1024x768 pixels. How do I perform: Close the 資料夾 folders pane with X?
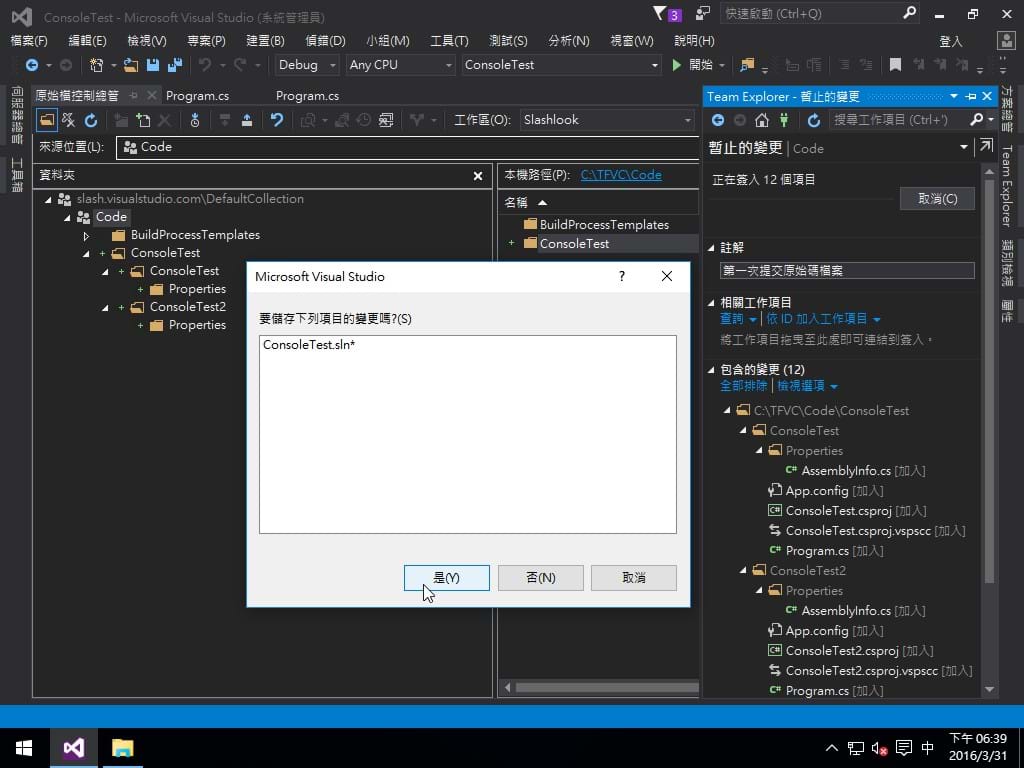pos(478,176)
